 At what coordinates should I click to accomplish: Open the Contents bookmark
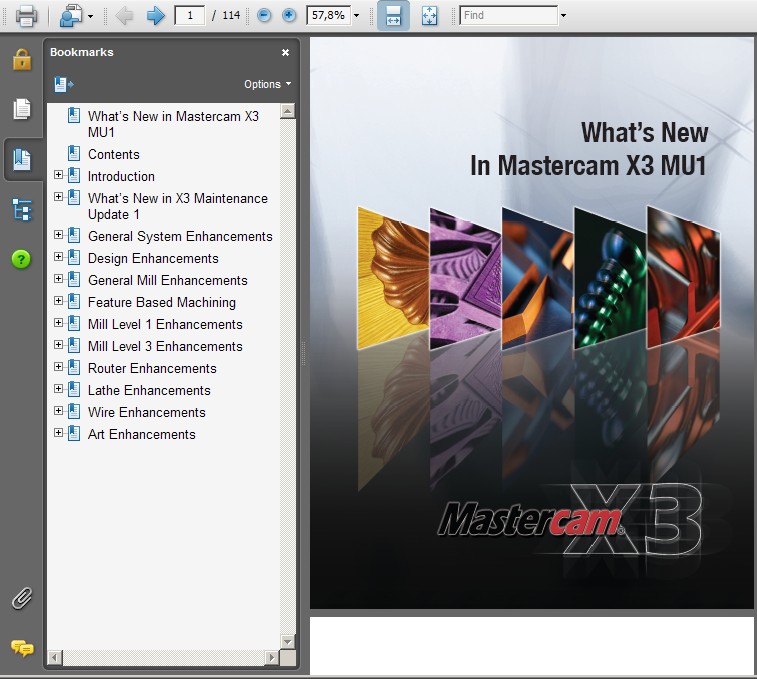[x=113, y=155]
